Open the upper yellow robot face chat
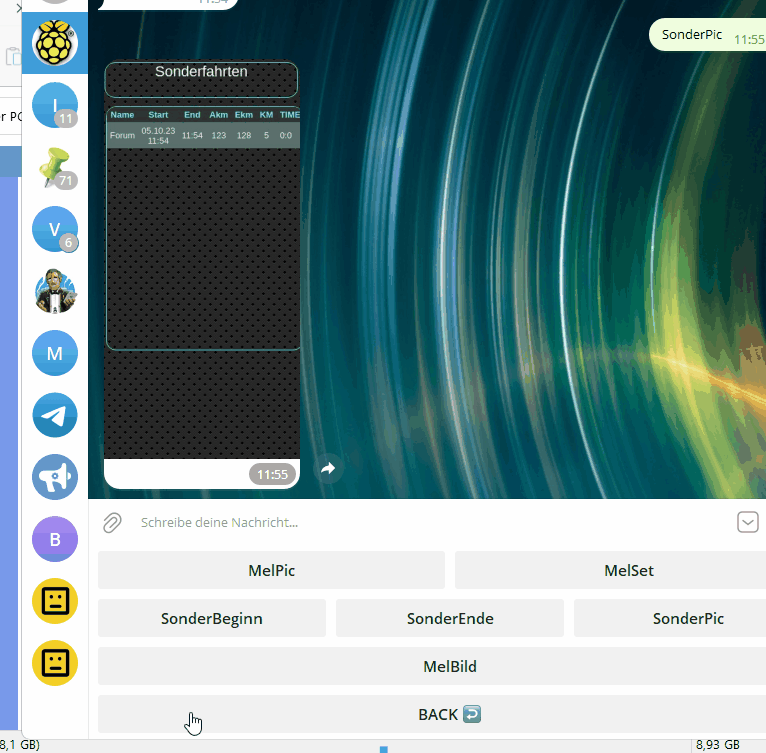The height and width of the screenshot is (753, 766). point(55,601)
